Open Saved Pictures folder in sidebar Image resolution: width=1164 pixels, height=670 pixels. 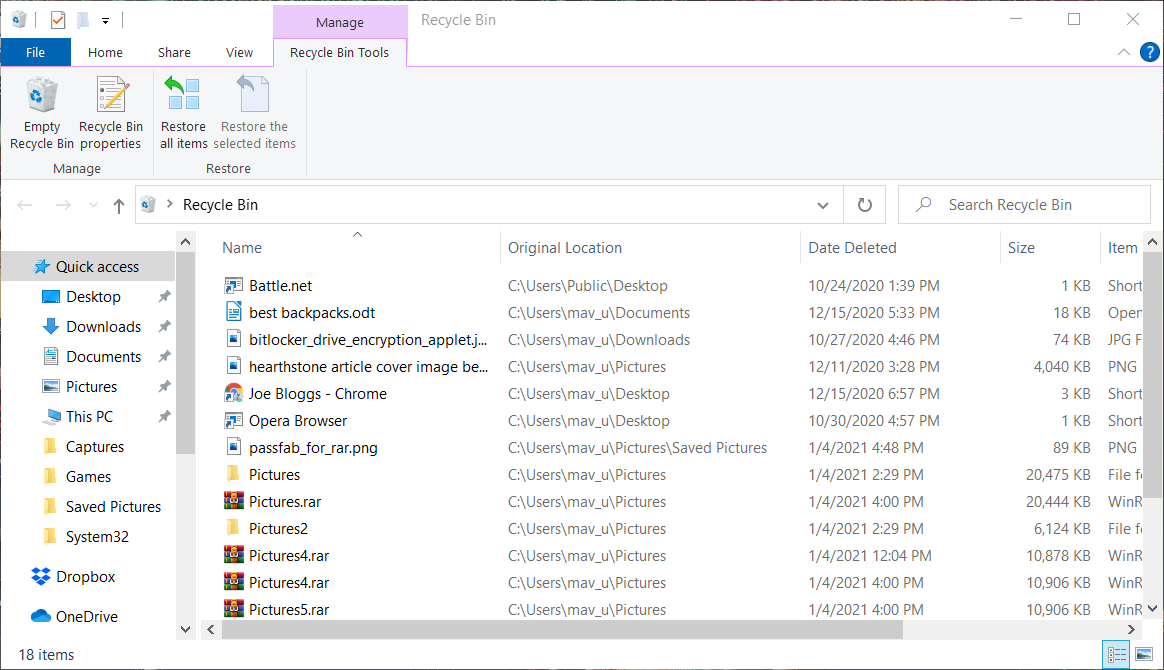[x=113, y=507]
